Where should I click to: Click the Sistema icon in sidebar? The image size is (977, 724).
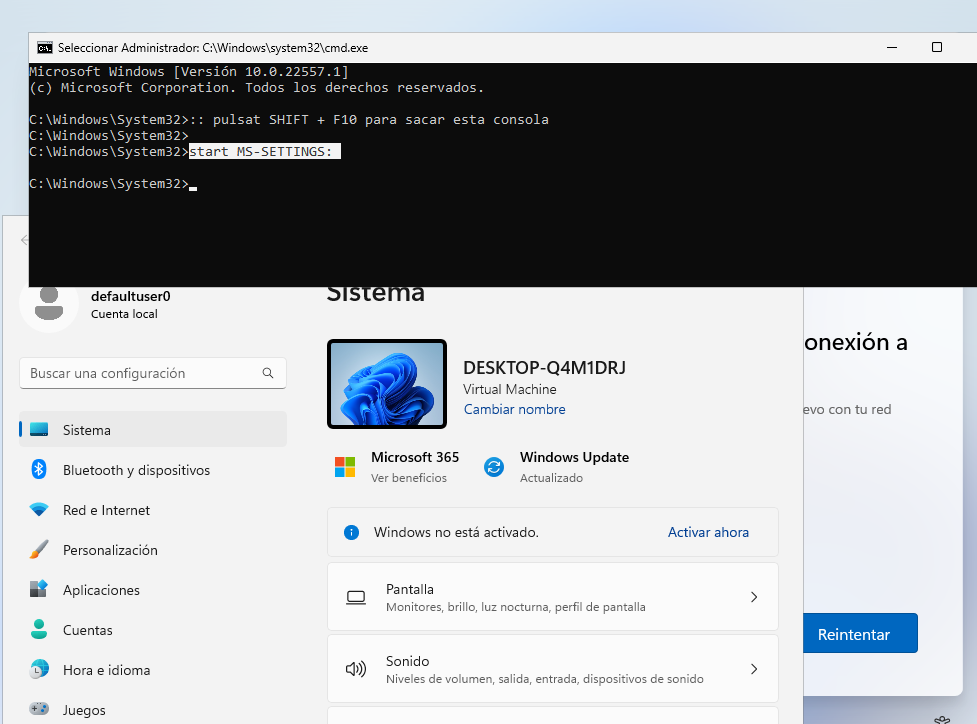click(39, 430)
